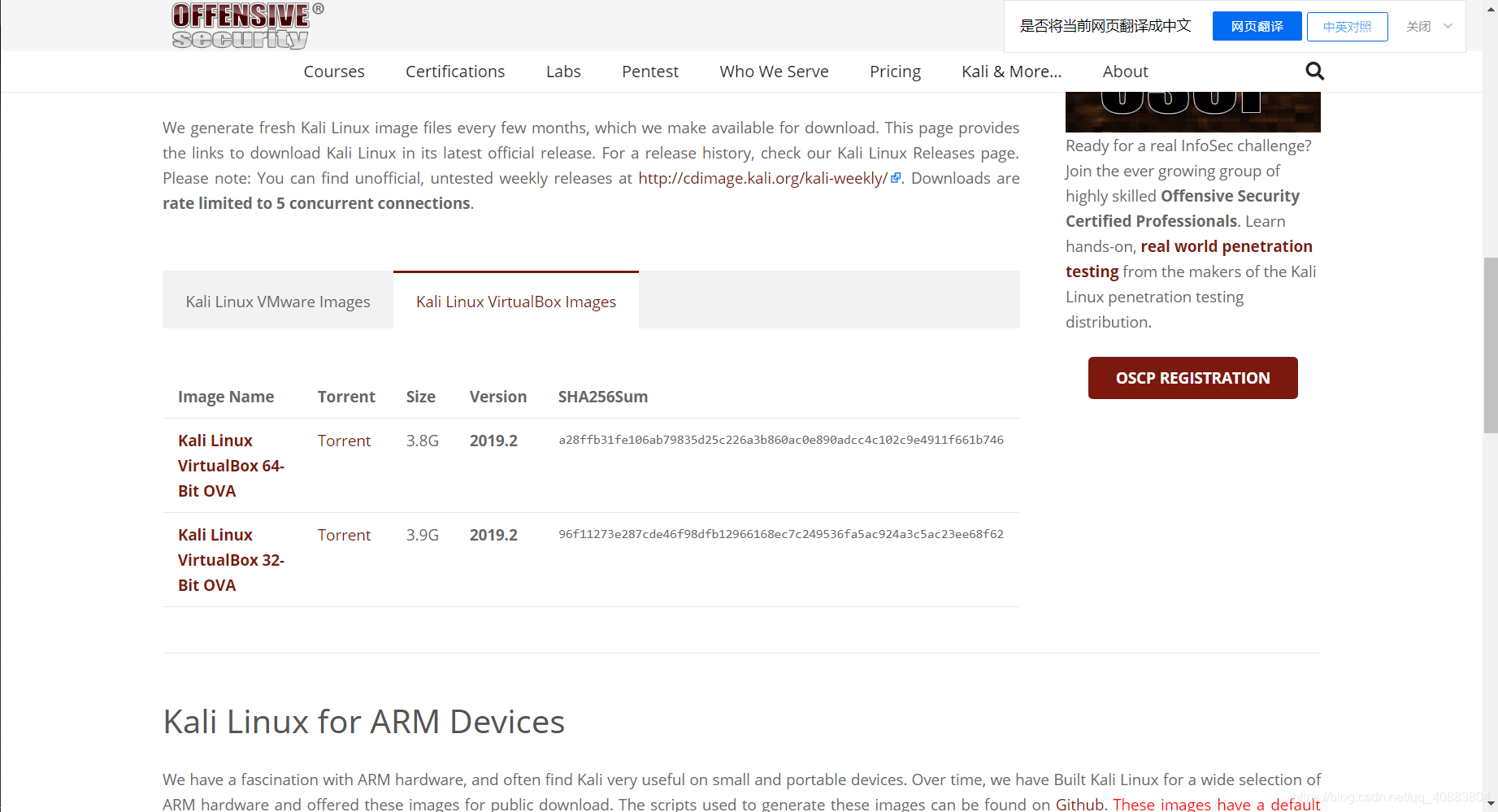Click the Image Name column header
This screenshot has width=1498, height=812.
click(x=226, y=397)
